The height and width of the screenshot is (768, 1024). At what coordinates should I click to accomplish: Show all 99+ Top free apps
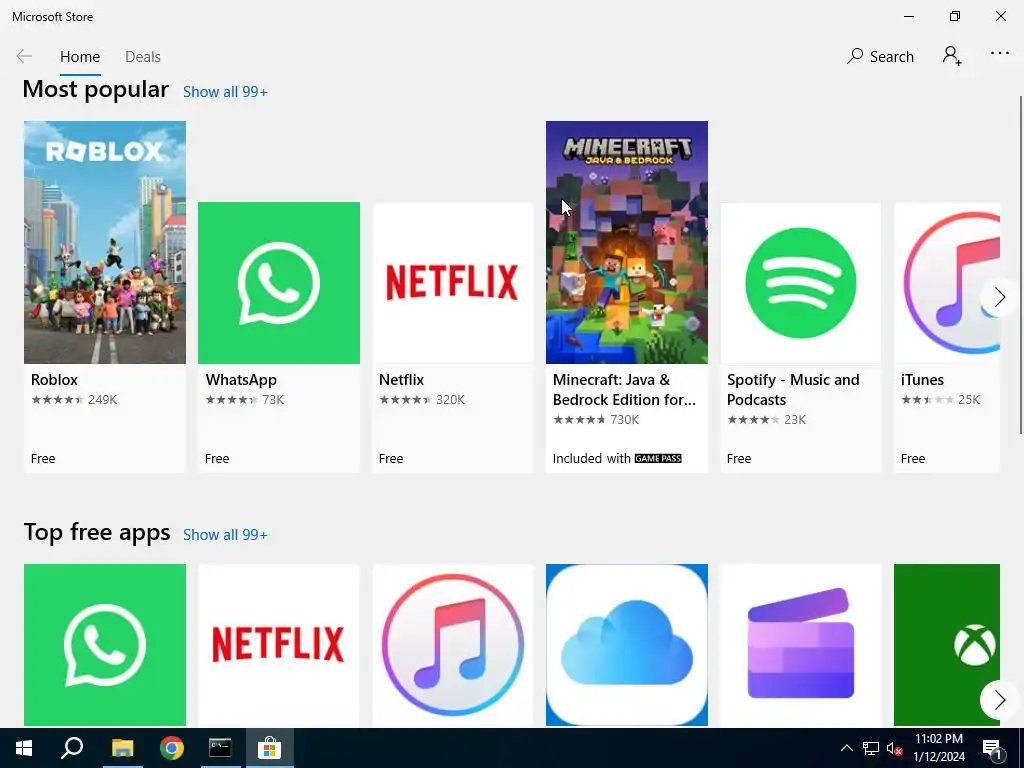pyautogui.click(x=225, y=535)
